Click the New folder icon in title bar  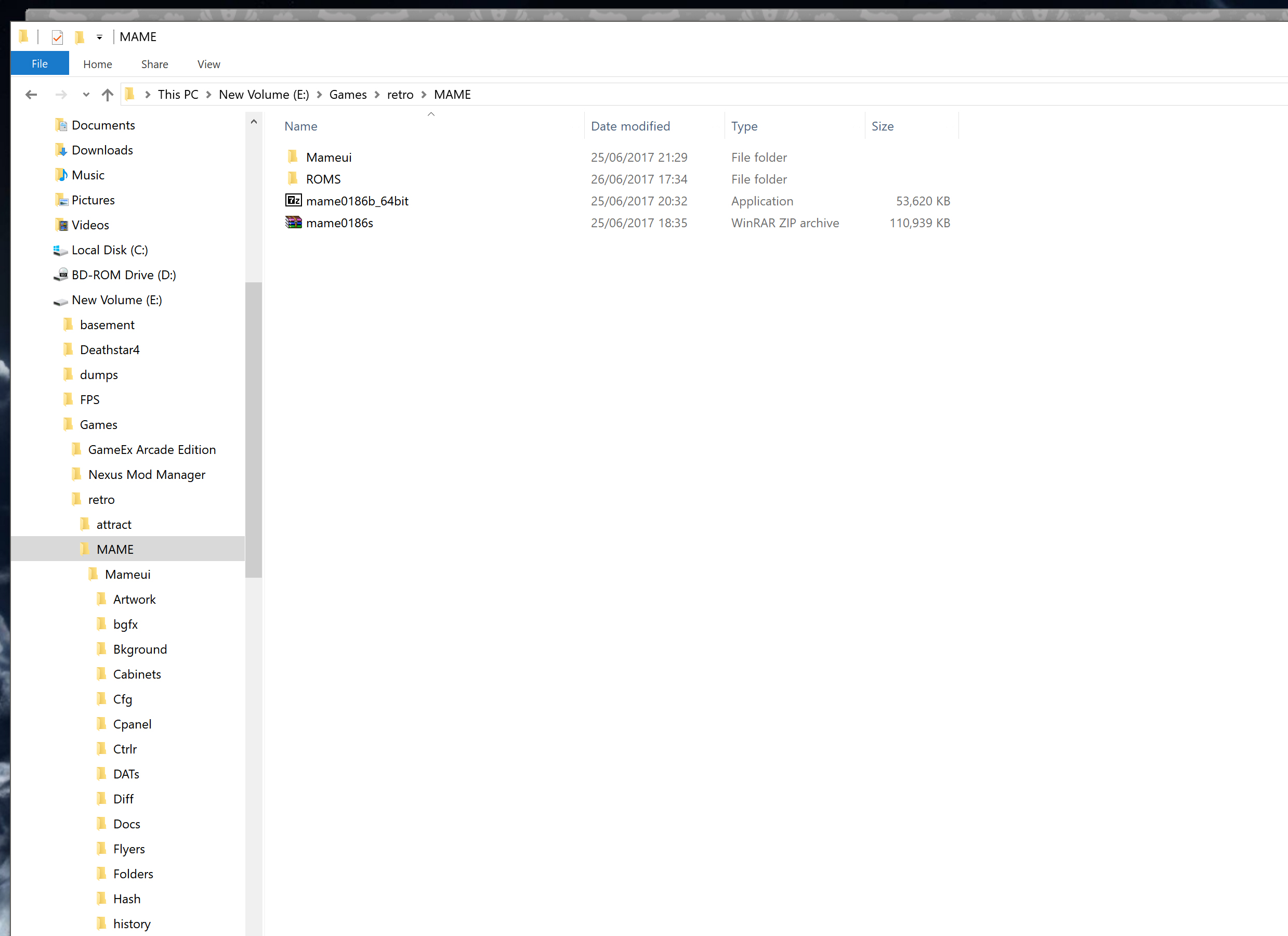[x=80, y=37]
